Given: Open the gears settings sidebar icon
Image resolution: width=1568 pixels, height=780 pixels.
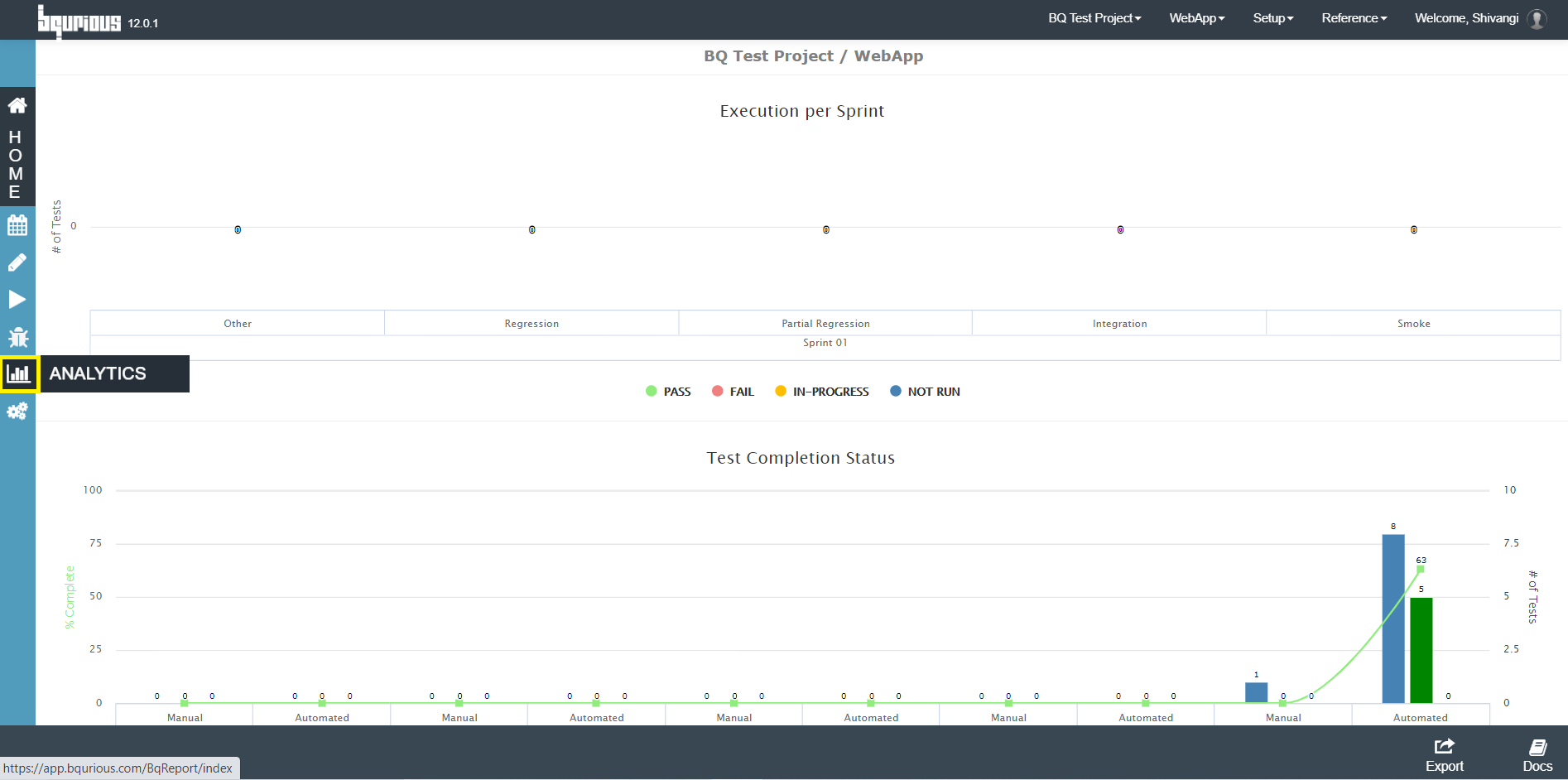Looking at the screenshot, I should 17,411.
